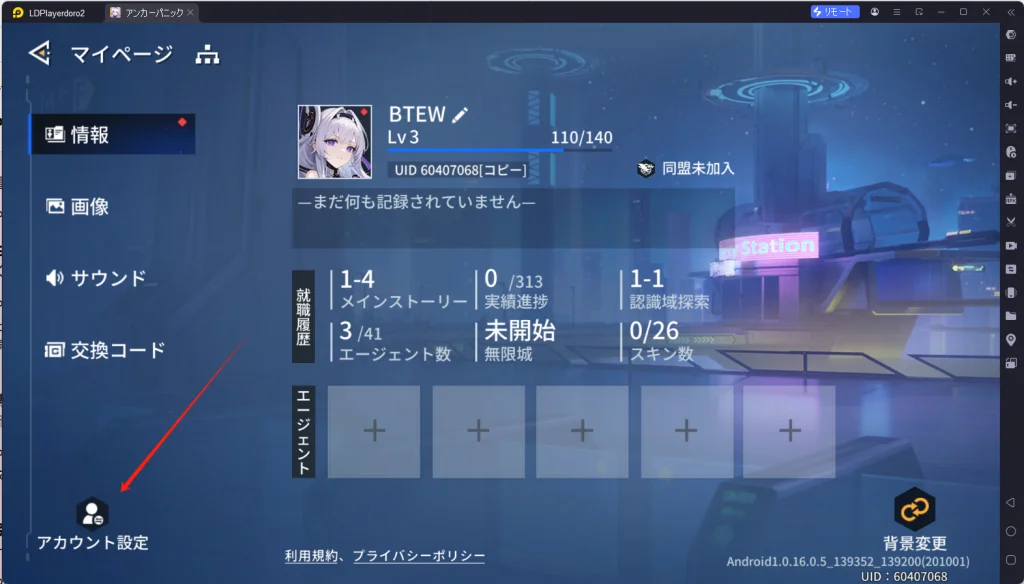
Task: Open 背景変更 background change icon
Action: pos(915,509)
